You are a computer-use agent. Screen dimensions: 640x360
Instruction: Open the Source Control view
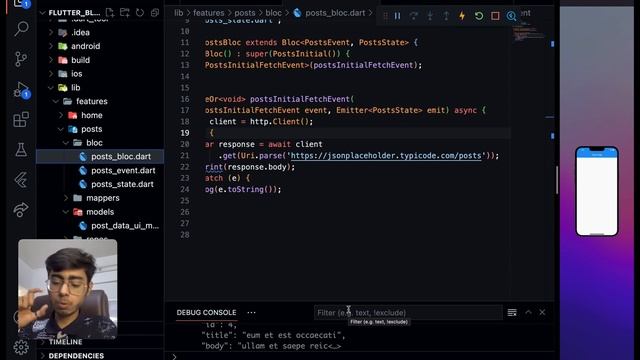coord(21,59)
